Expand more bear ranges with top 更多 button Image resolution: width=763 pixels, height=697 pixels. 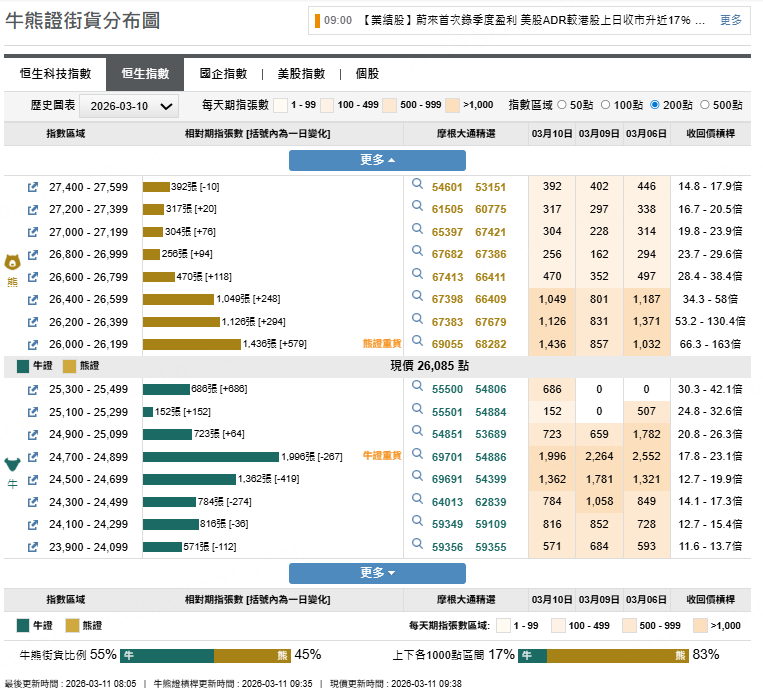coord(377,160)
